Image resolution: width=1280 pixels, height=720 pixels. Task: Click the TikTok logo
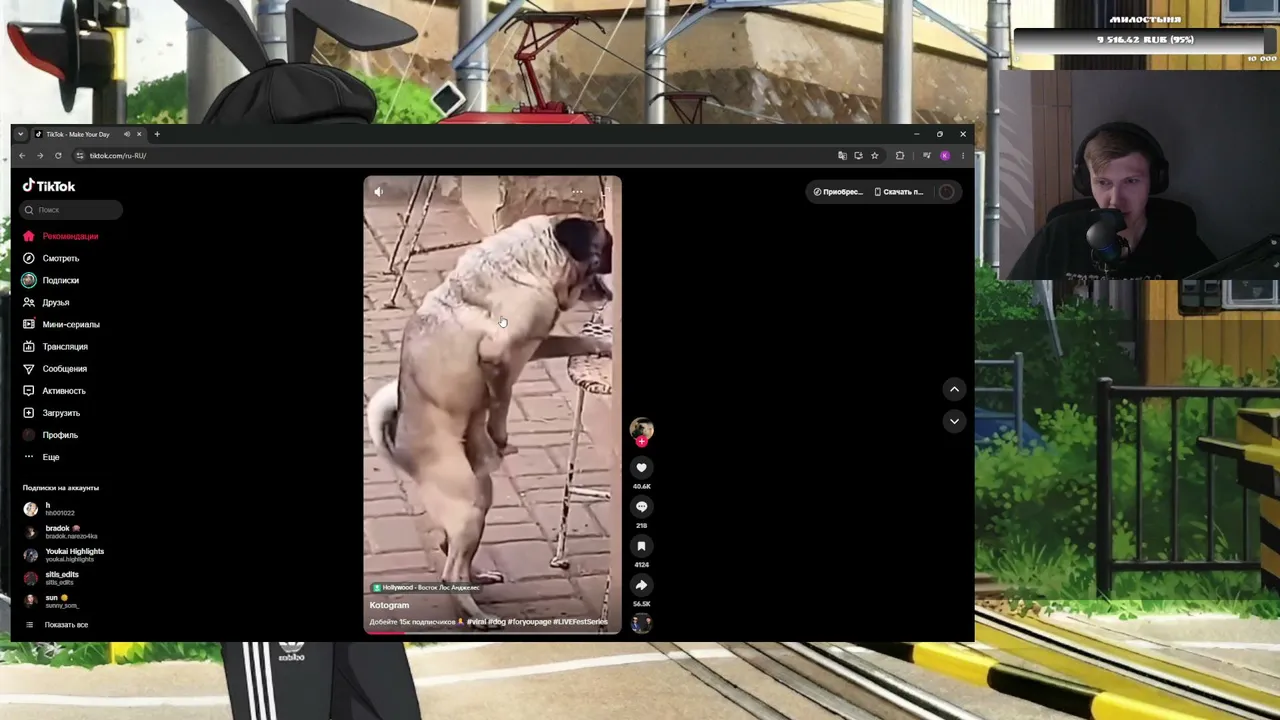pyautogui.click(x=49, y=186)
